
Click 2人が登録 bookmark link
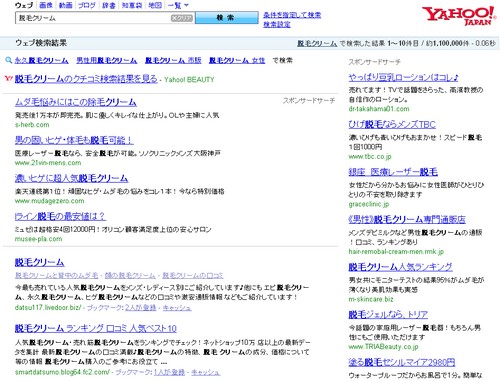pos(141,308)
